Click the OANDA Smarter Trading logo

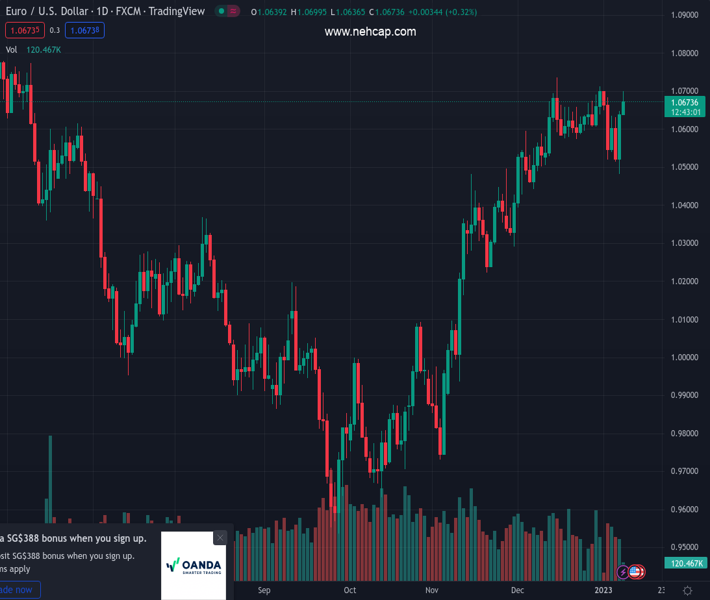(x=194, y=567)
